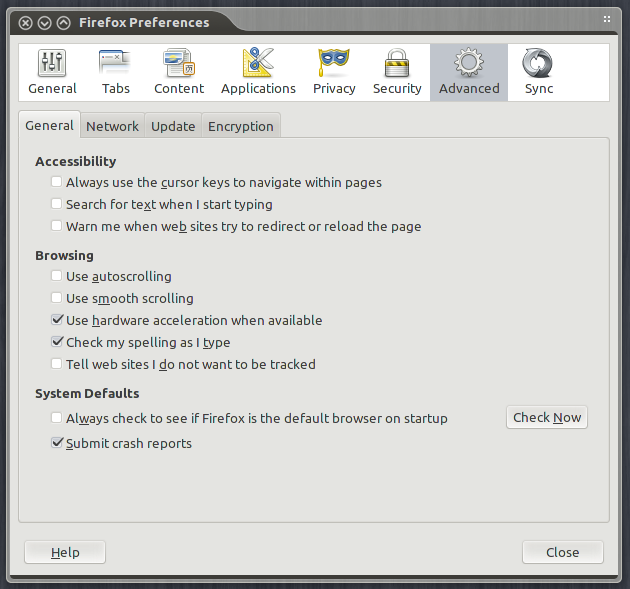630x589 pixels.
Task: Open the Sync preferences pane
Action: pos(539,72)
